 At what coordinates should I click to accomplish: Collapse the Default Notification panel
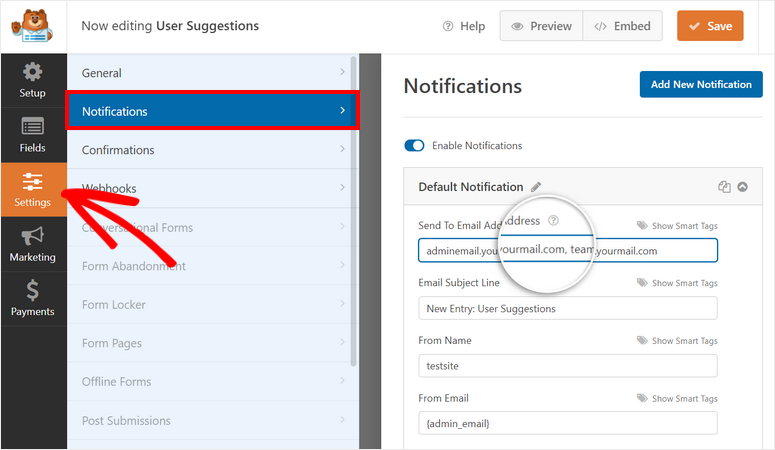[742, 187]
